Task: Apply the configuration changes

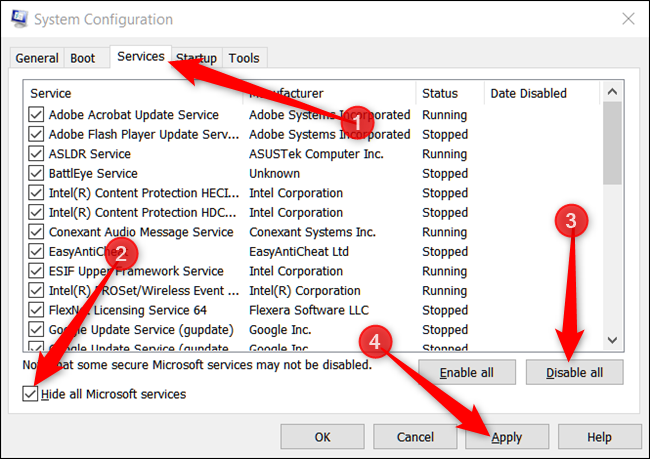Action: pos(507,437)
